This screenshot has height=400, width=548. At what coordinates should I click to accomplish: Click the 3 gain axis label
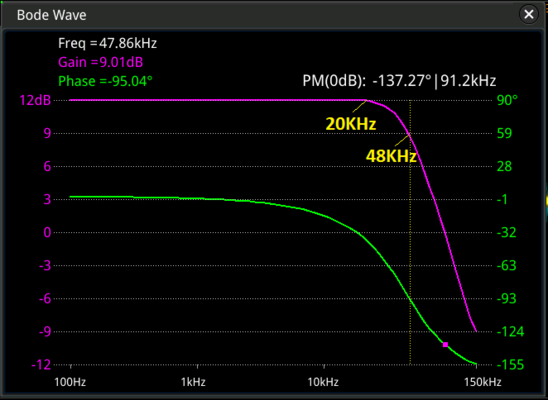pyautogui.click(x=47, y=199)
